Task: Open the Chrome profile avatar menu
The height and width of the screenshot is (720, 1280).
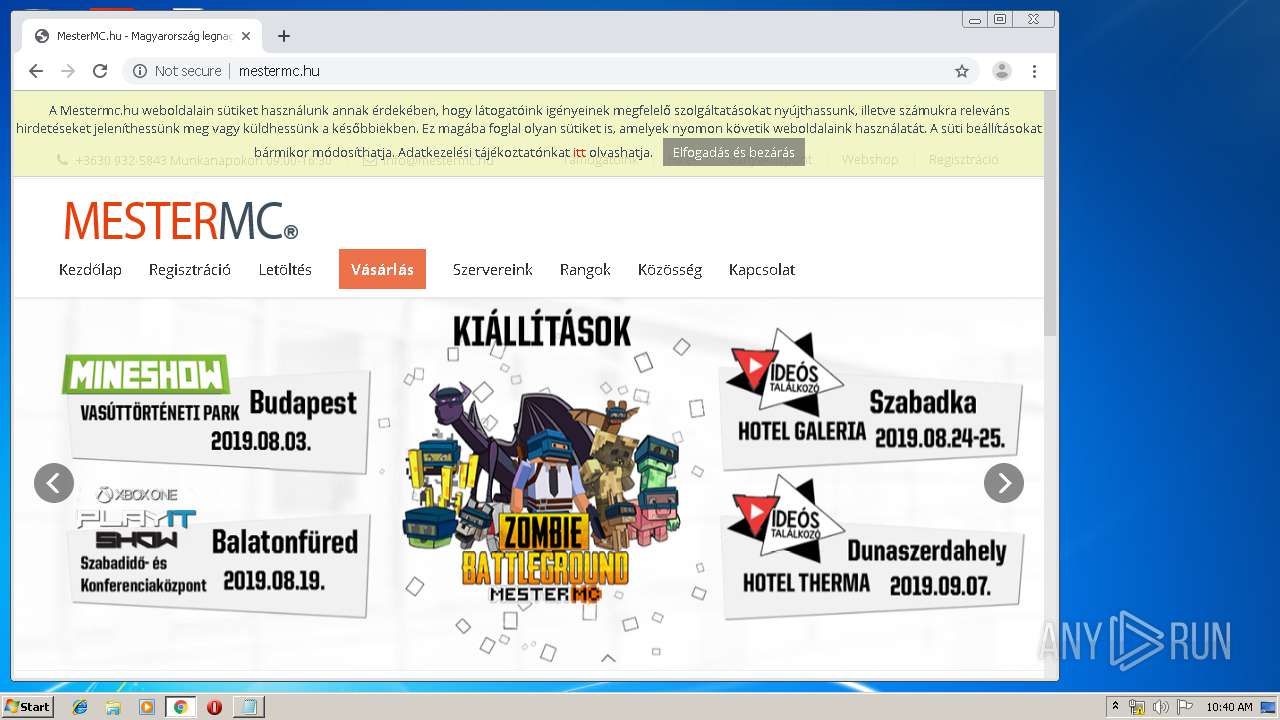Action: [x=1001, y=71]
